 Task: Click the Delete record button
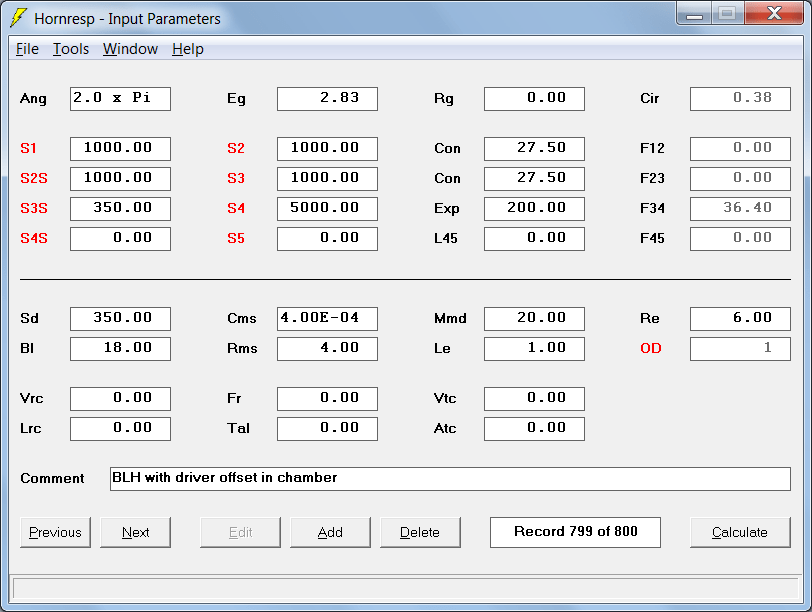(420, 532)
